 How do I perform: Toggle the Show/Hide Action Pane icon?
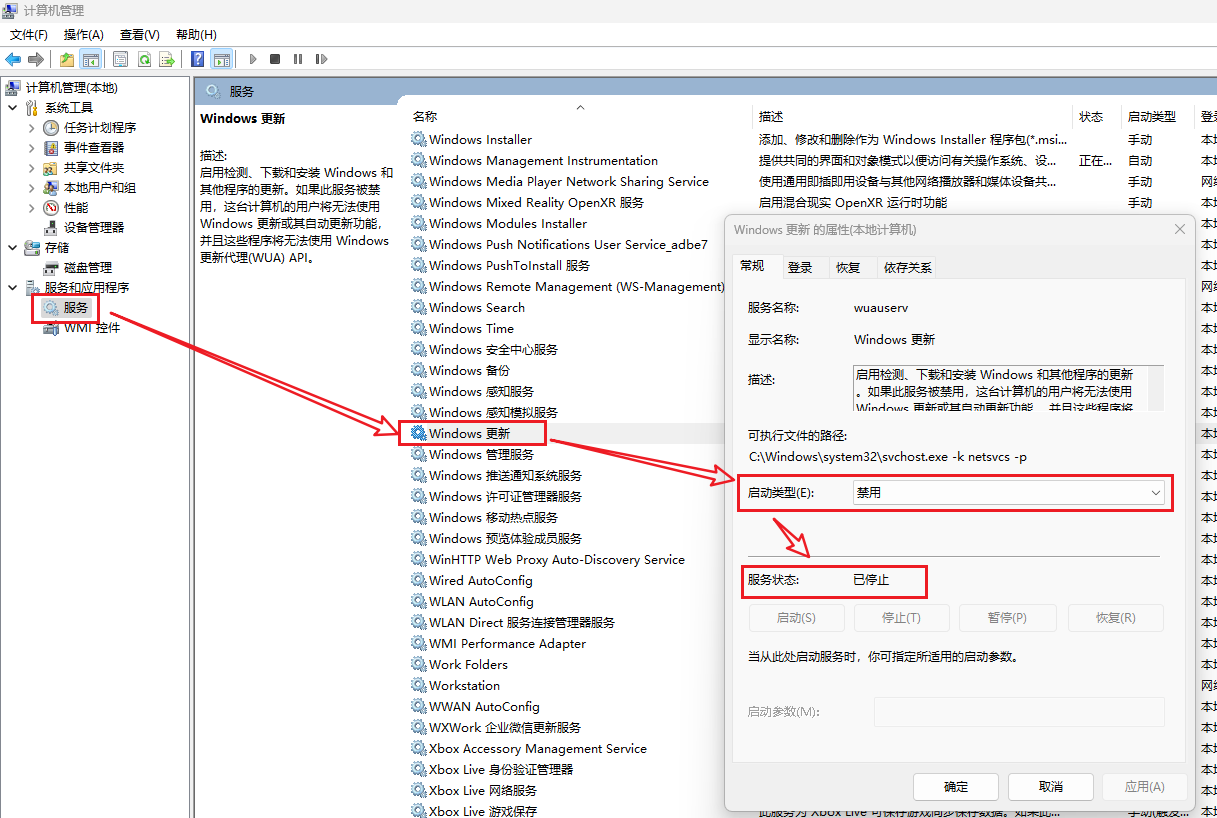click(221, 59)
